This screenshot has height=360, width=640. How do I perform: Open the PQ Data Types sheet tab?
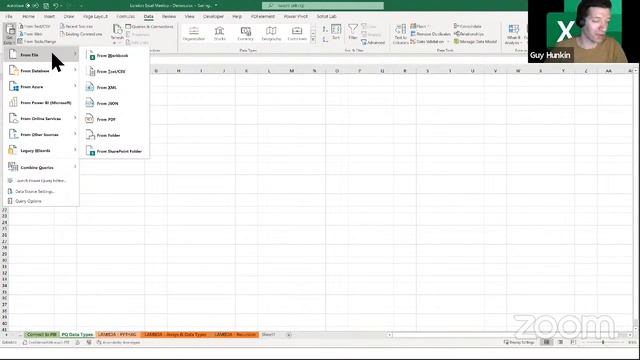[77, 335]
